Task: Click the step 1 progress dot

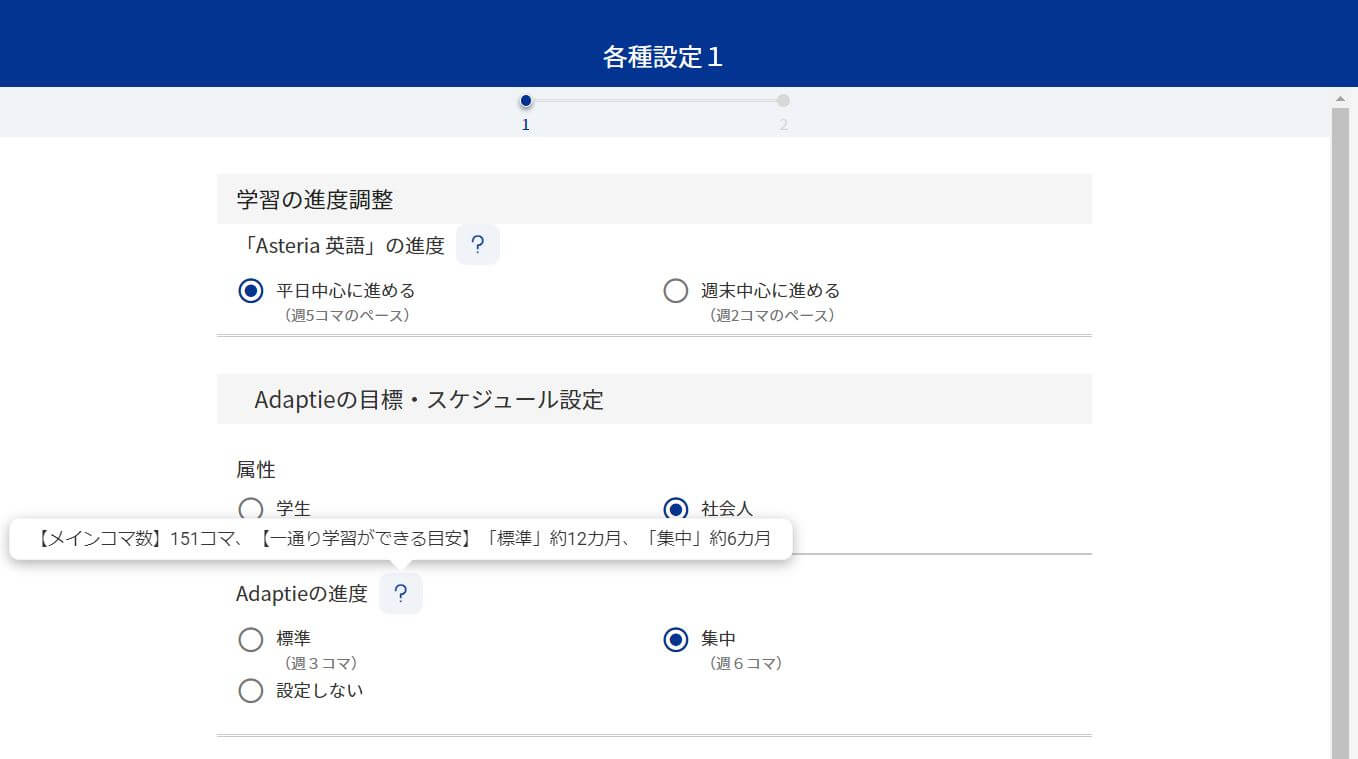Action: tap(526, 101)
